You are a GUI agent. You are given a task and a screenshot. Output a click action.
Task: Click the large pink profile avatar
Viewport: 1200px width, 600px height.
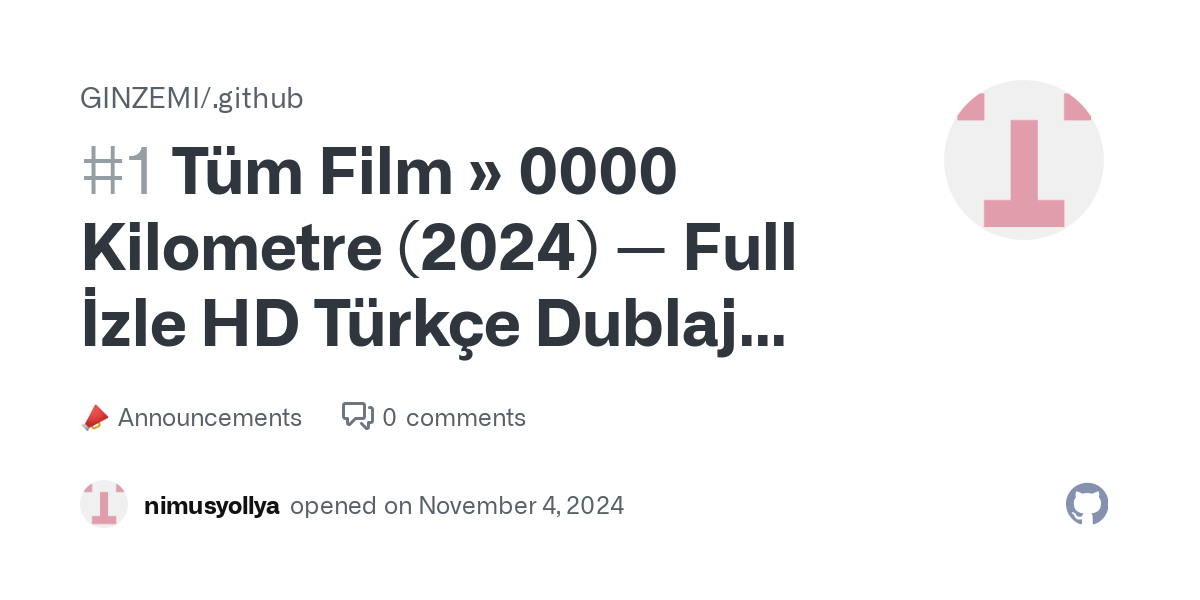coord(1023,160)
